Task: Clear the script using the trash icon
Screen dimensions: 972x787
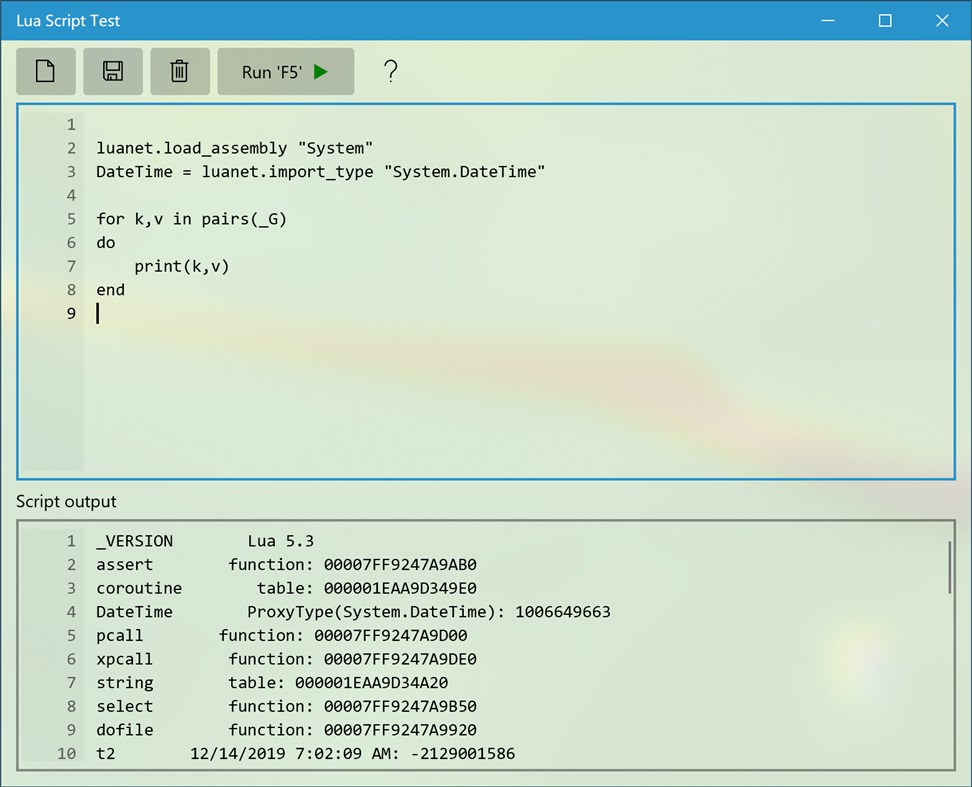Action: coord(179,71)
